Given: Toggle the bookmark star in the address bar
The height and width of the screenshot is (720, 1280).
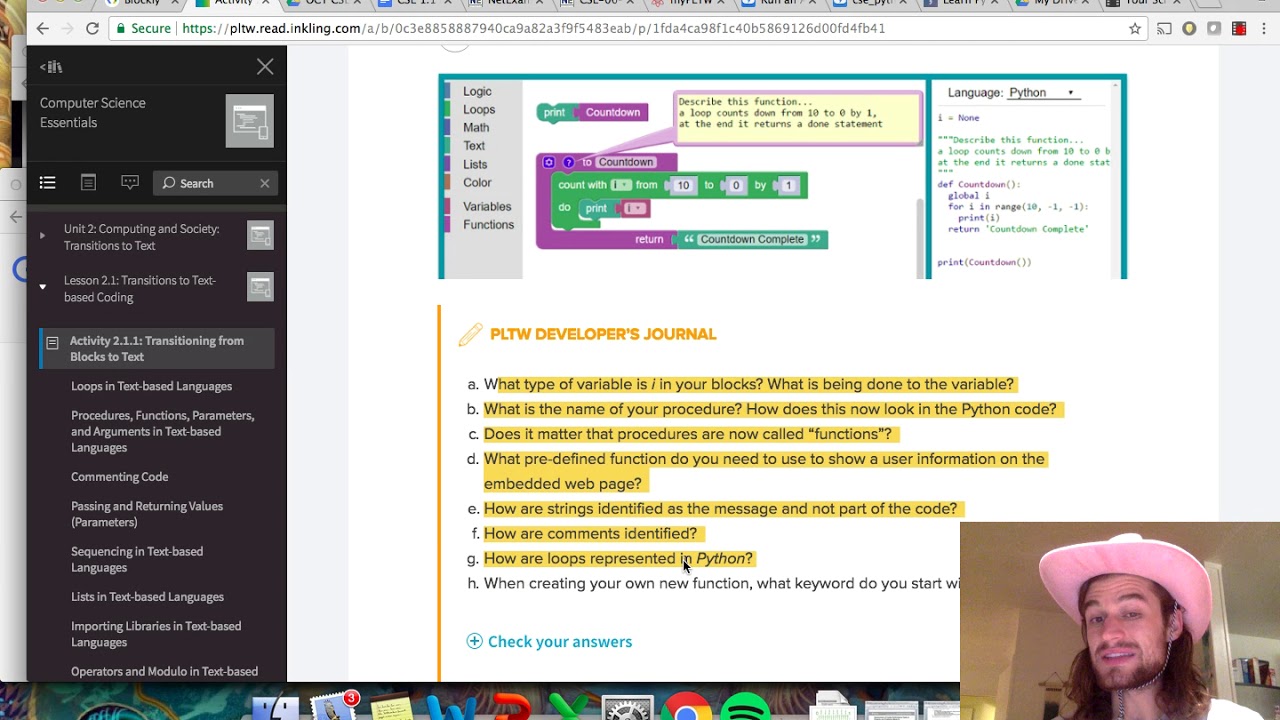Looking at the screenshot, I should pos(1135,28).
